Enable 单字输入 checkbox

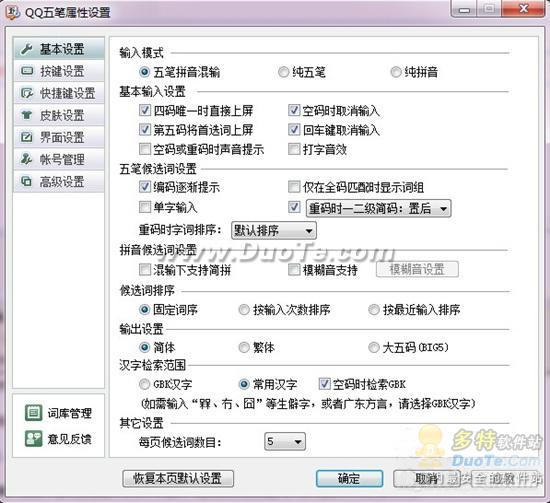click(x=145, y=207)
